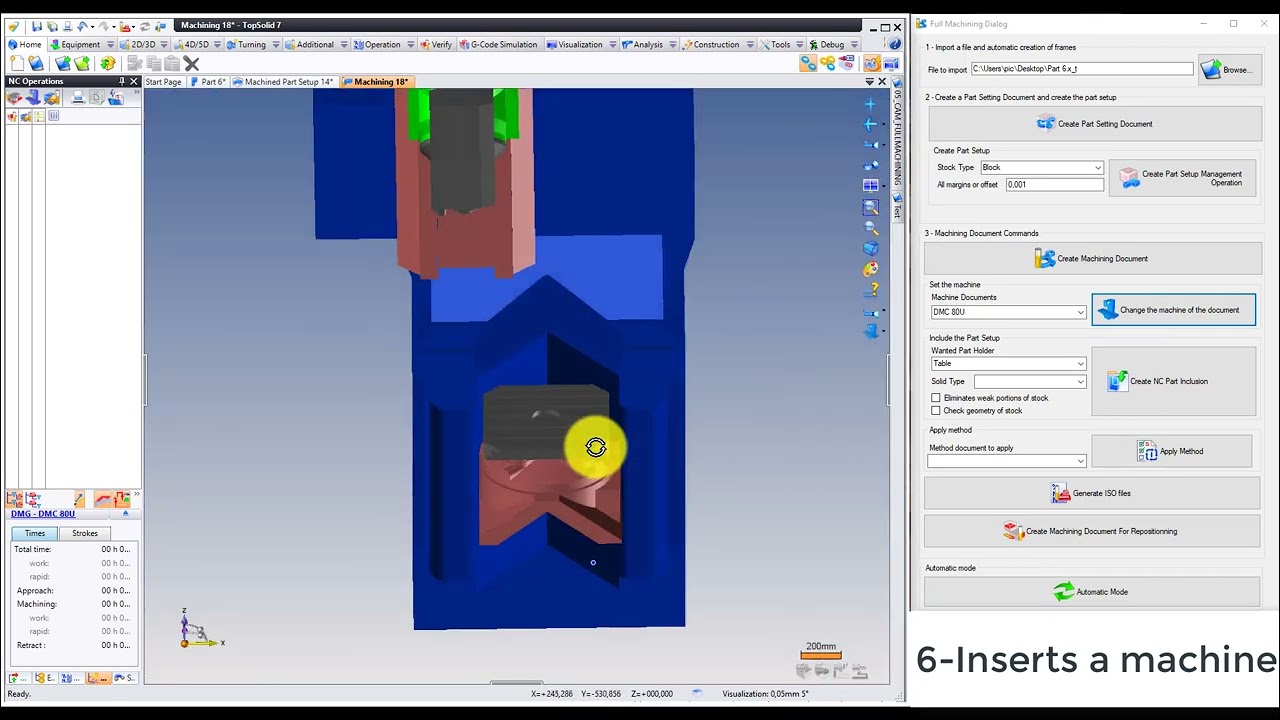Expand the Turning ribbon tab arrow

[276, 44]
